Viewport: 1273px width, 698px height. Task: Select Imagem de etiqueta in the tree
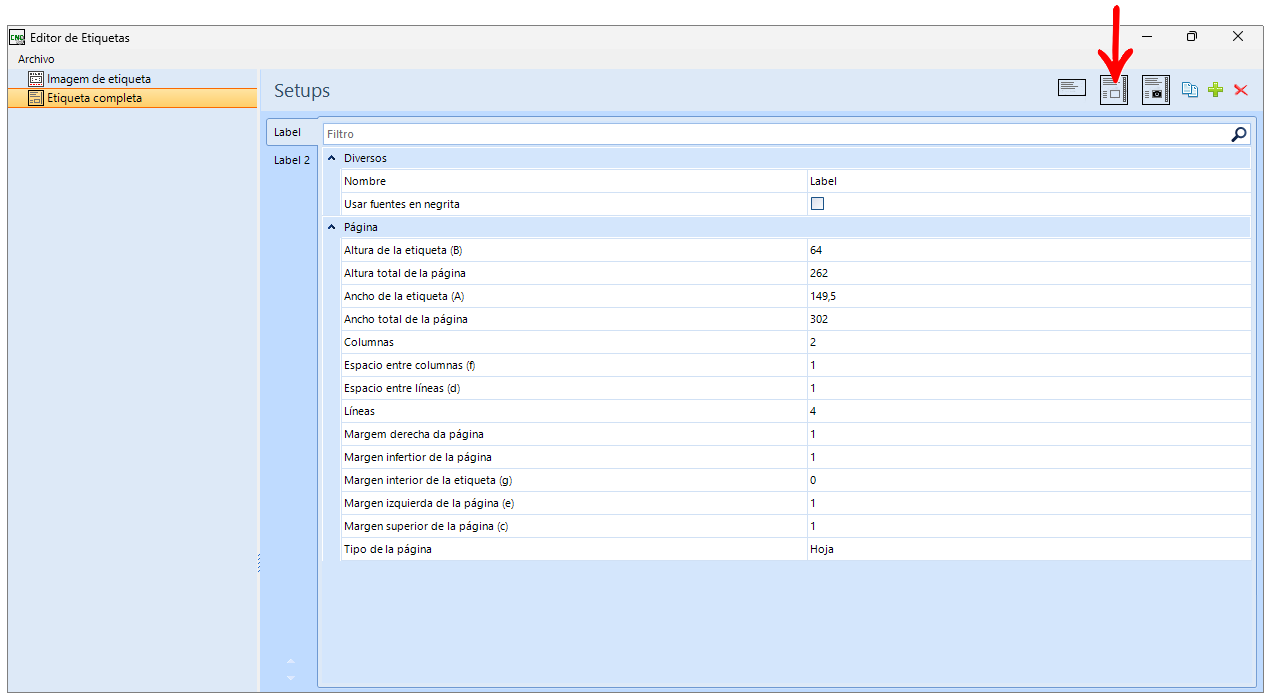pyautogui.click(x=99, y=78)
